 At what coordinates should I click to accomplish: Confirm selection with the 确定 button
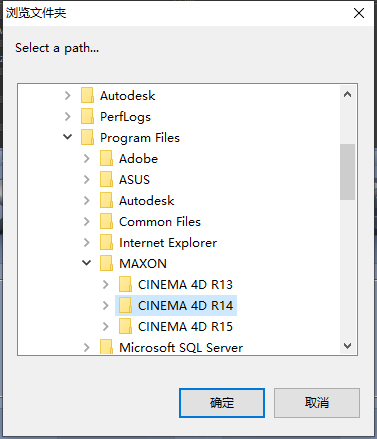point(222,403)
